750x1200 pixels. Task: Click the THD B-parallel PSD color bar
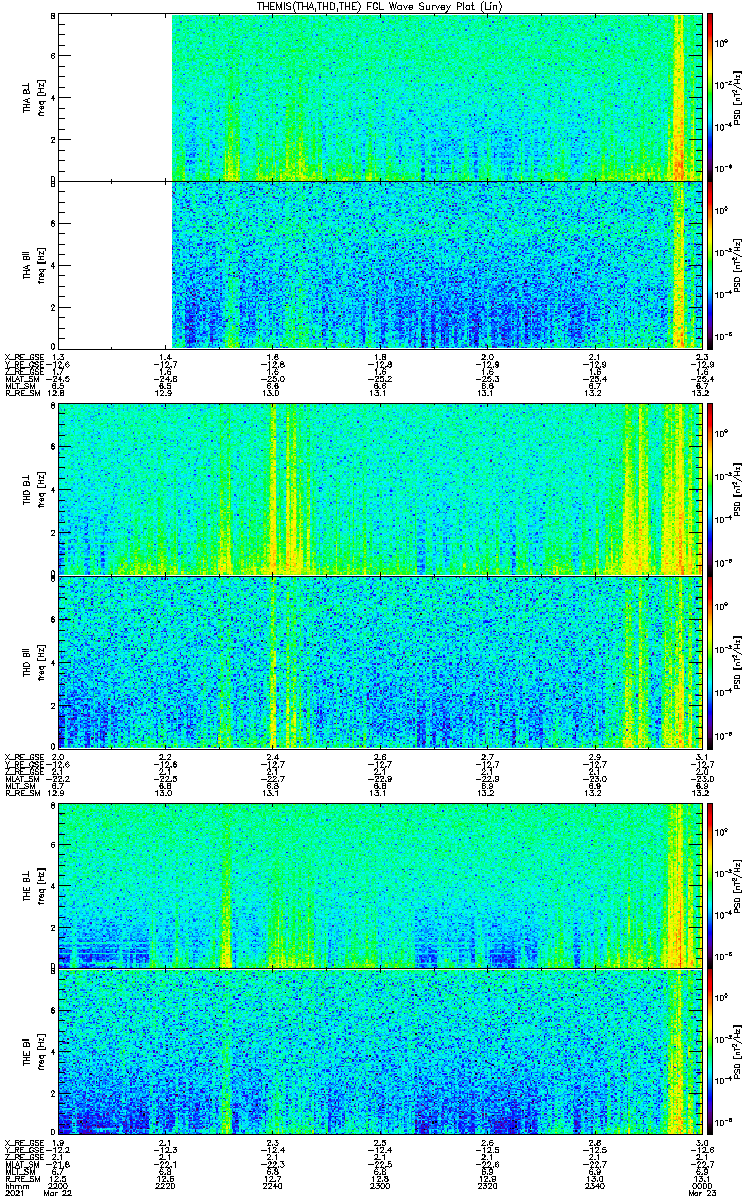(710, 661)
